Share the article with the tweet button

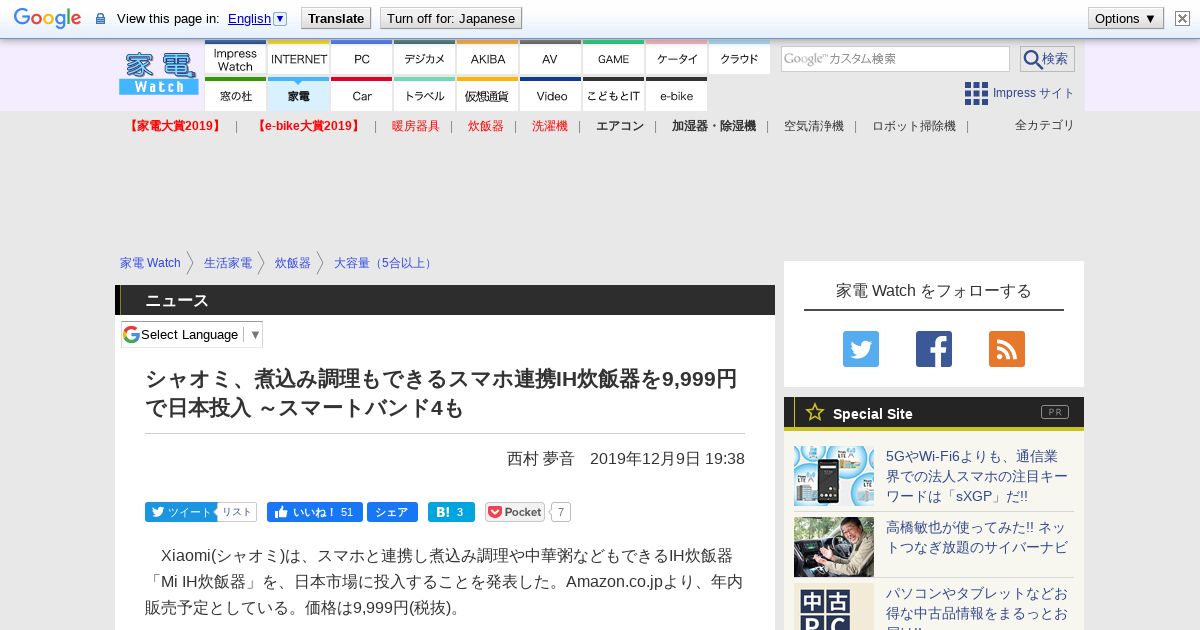click(x=180, y=512)
